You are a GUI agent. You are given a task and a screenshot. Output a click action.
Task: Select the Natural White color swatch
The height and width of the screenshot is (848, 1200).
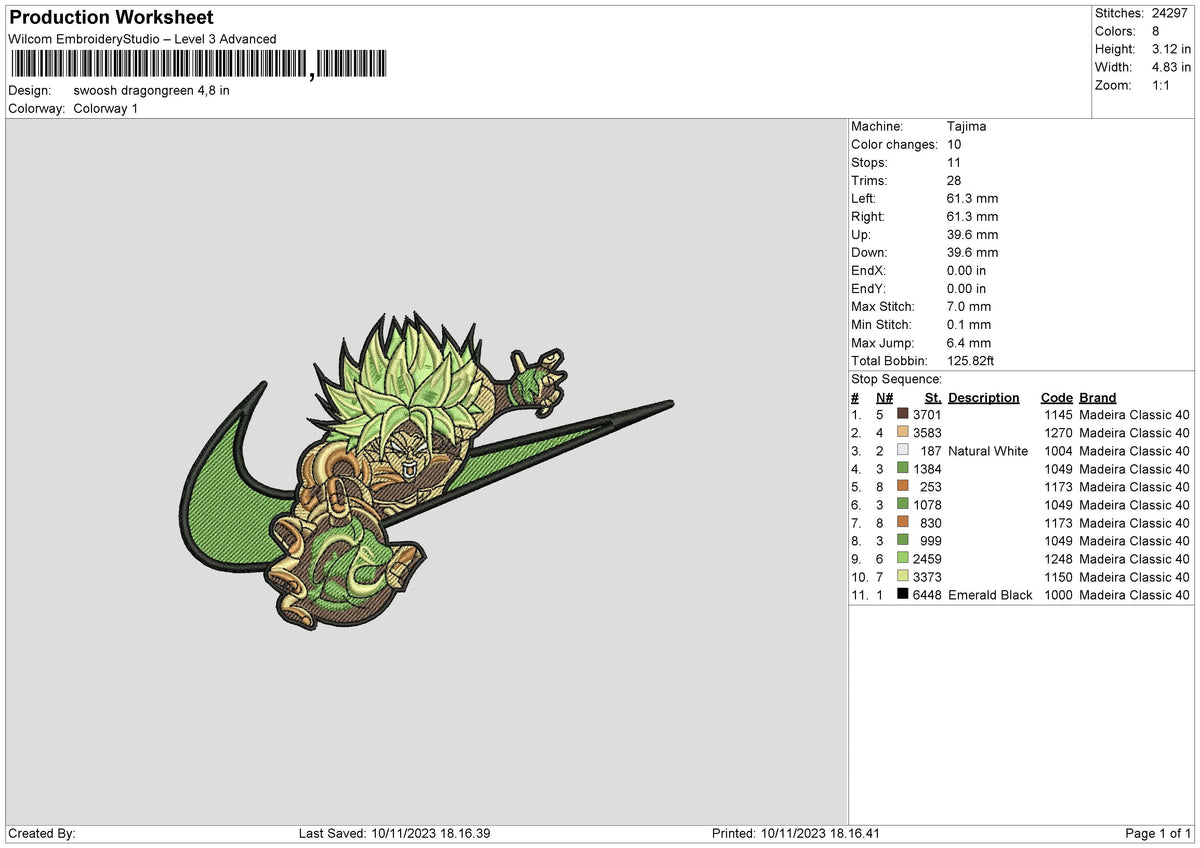coord(903,450)
